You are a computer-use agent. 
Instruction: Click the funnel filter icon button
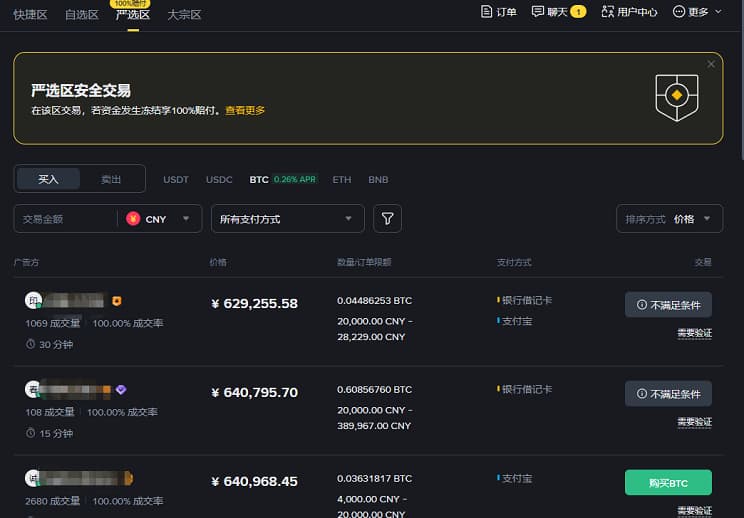[387, 219]
